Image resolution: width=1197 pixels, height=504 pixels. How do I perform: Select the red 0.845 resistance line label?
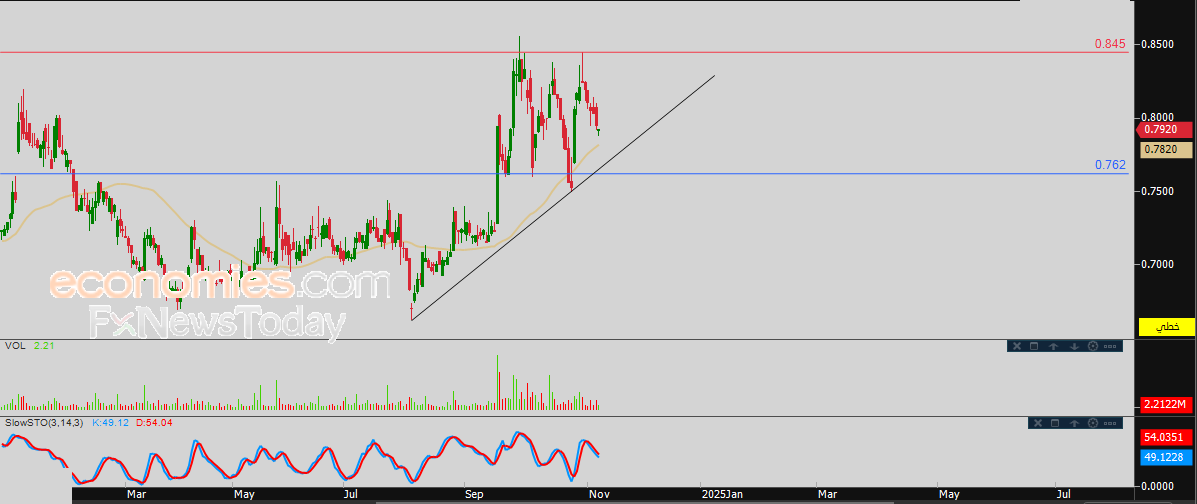pos(1109,44)
